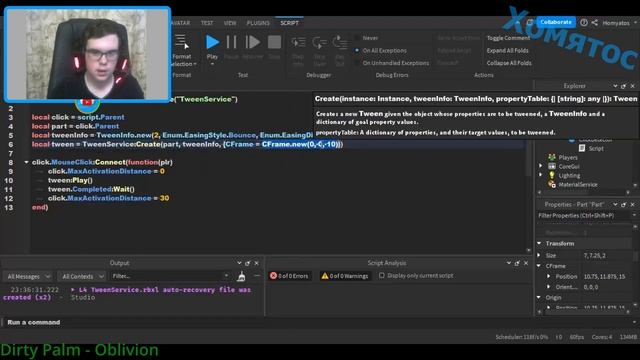
Task: Open the All Messages dropdown
Action: coord(28,276)
